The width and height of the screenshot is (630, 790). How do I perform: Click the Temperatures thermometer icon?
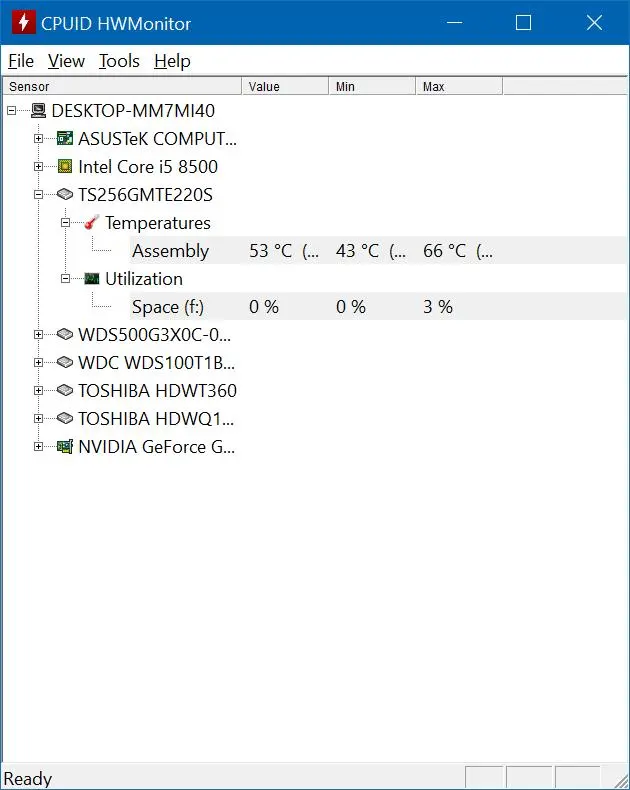click(91, 222)
